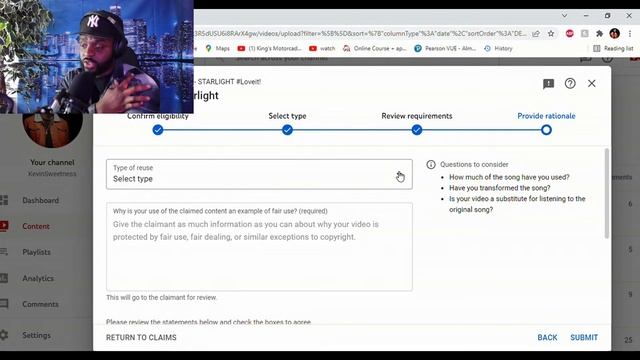Open Analytics in the Studio sidebar
This screenshot has height=360, width=640.
pos(38,278)
